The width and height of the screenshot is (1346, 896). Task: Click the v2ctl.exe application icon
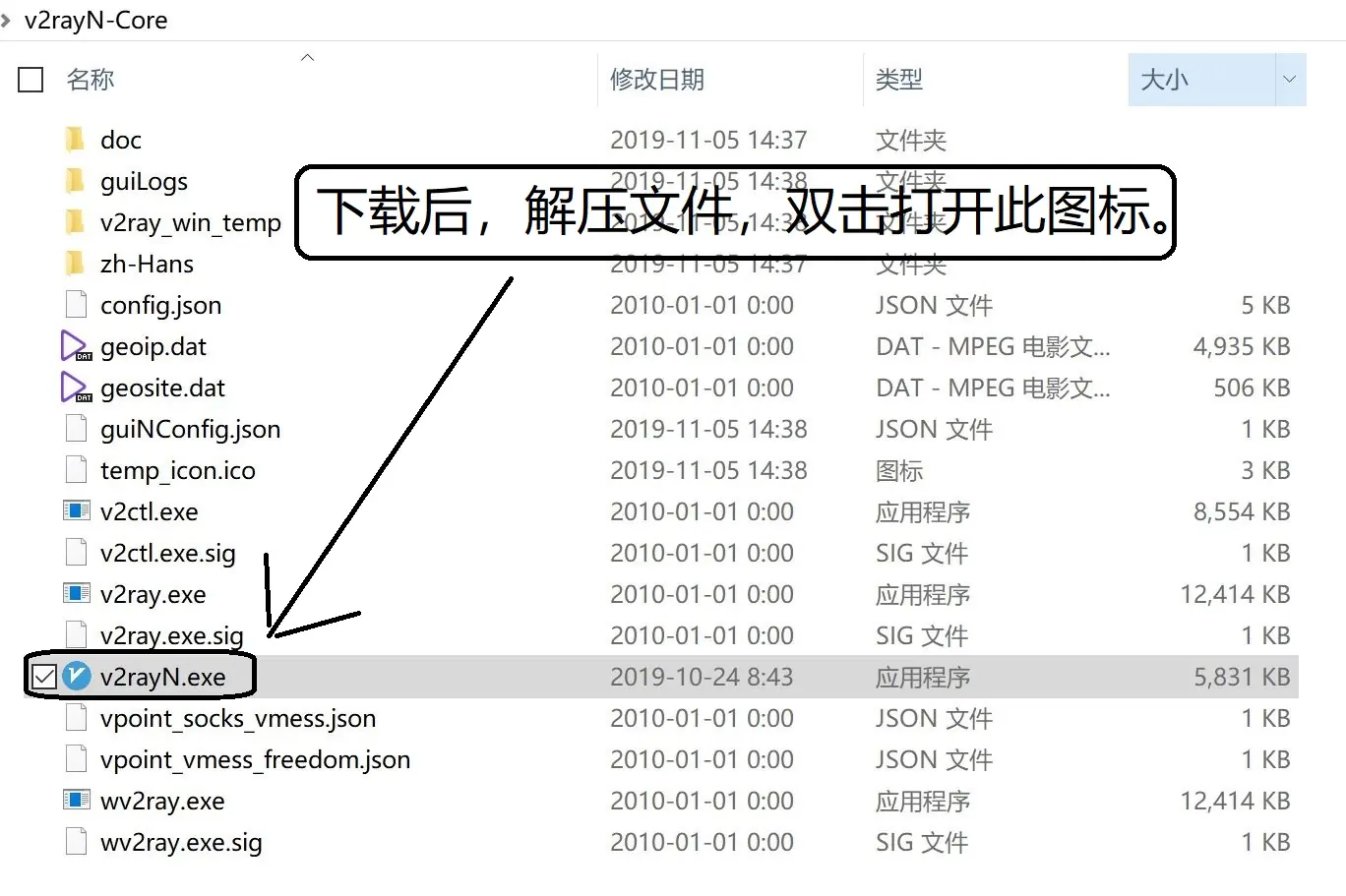[x=76, y=511]
